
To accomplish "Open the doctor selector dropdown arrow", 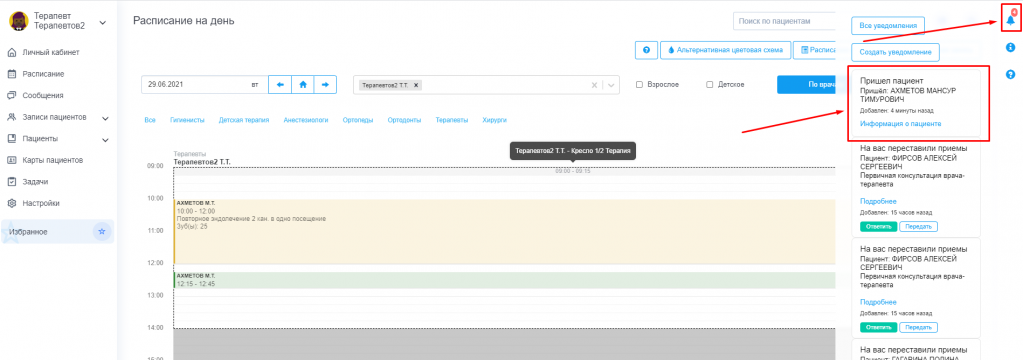I will 610,85.
